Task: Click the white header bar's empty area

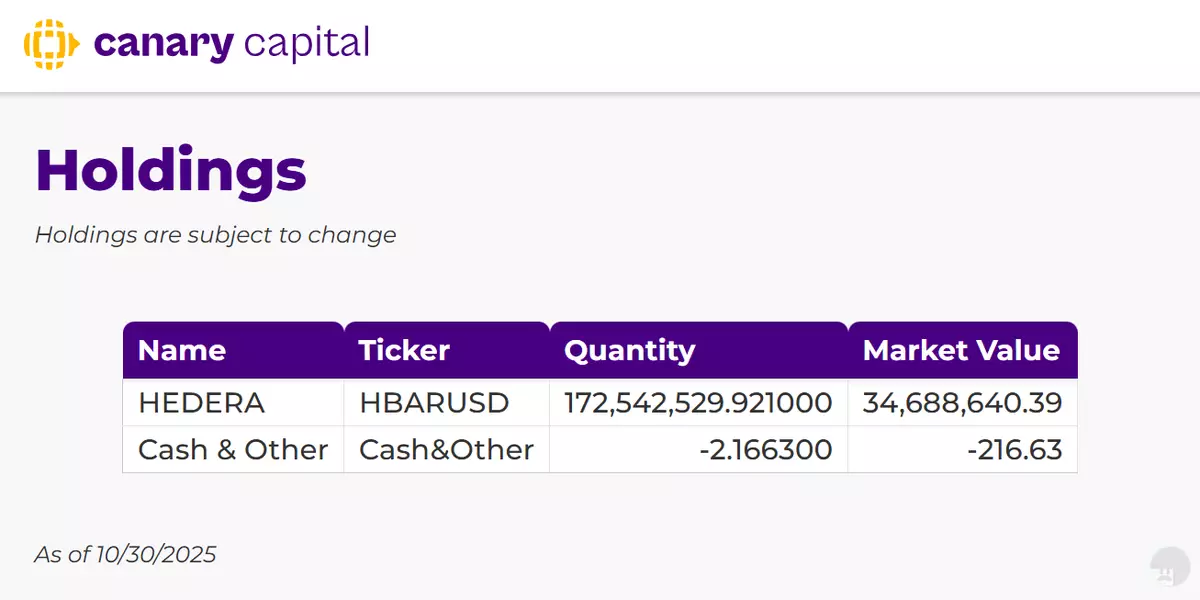Action: (x=780, y=46)
